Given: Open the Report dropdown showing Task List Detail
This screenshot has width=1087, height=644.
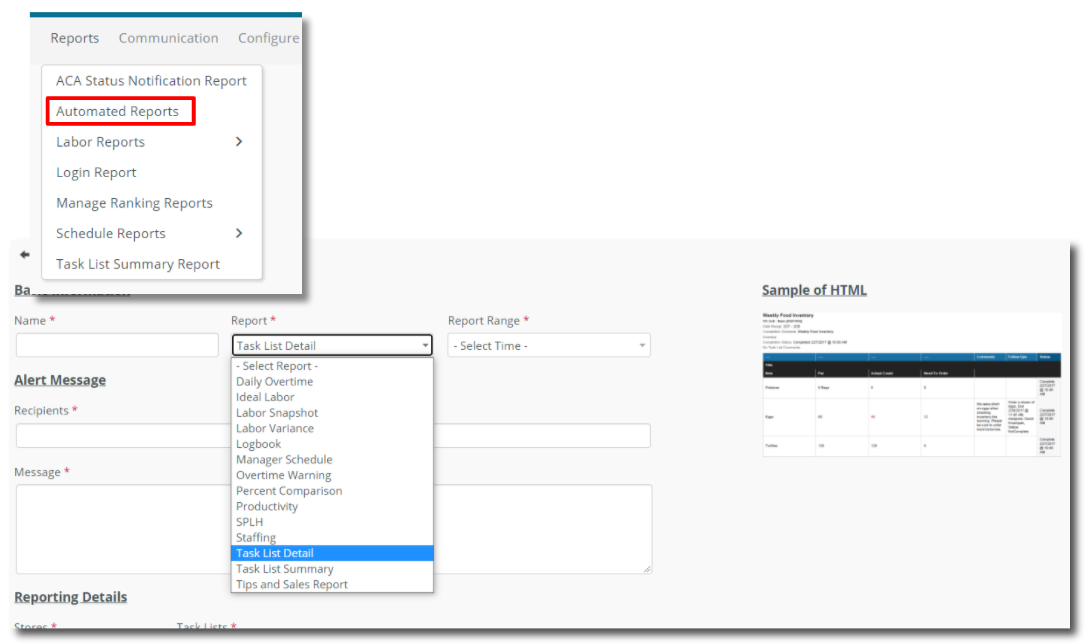Looking at the screenshot, I should pos(332,346).
